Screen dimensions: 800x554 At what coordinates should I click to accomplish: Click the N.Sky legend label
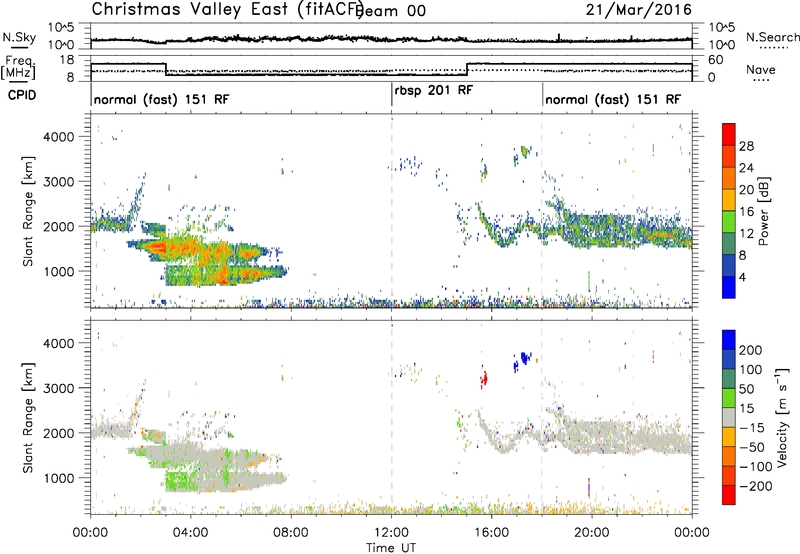19,37
